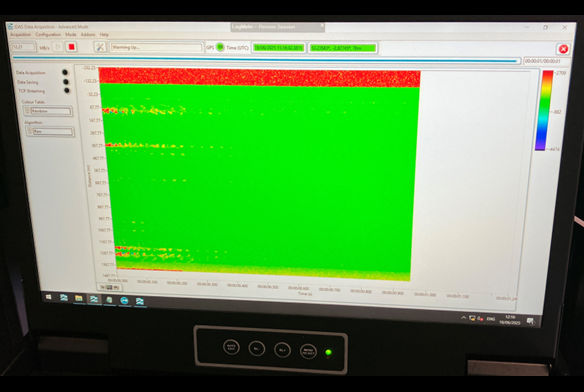Click the last iDAS icon on the taskbar

click(140, 301)
